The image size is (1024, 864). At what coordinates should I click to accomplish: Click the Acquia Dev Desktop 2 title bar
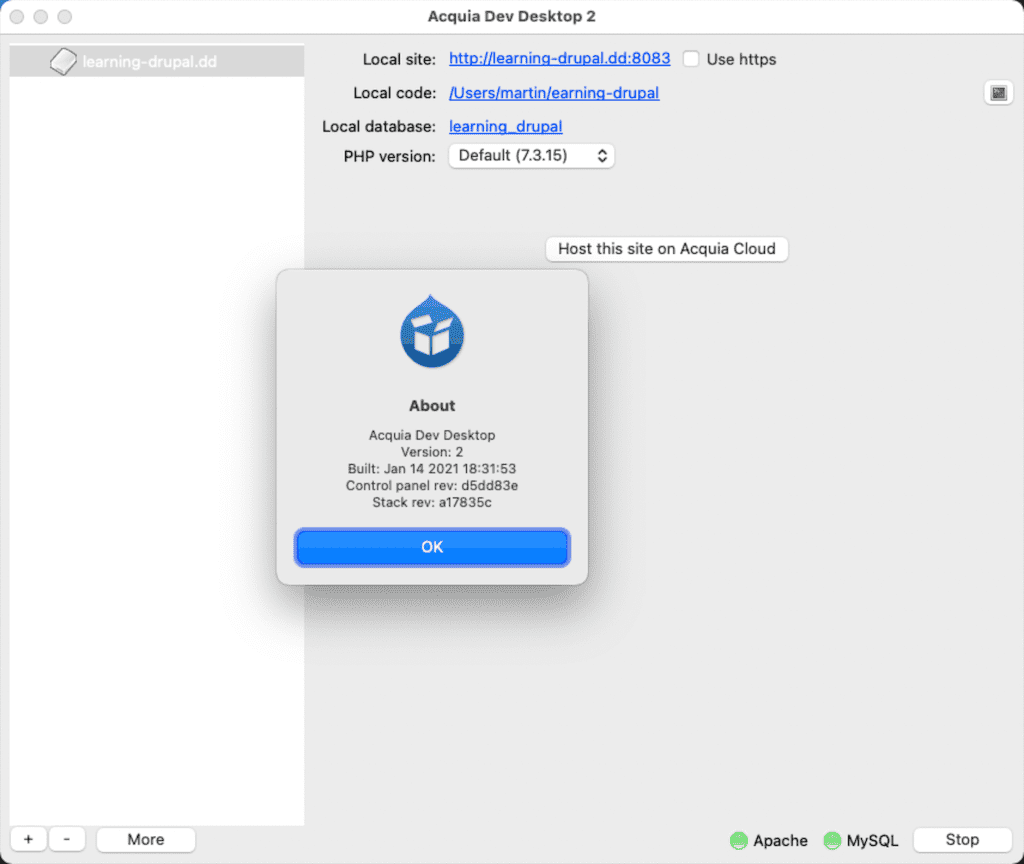tap(511, 16)
